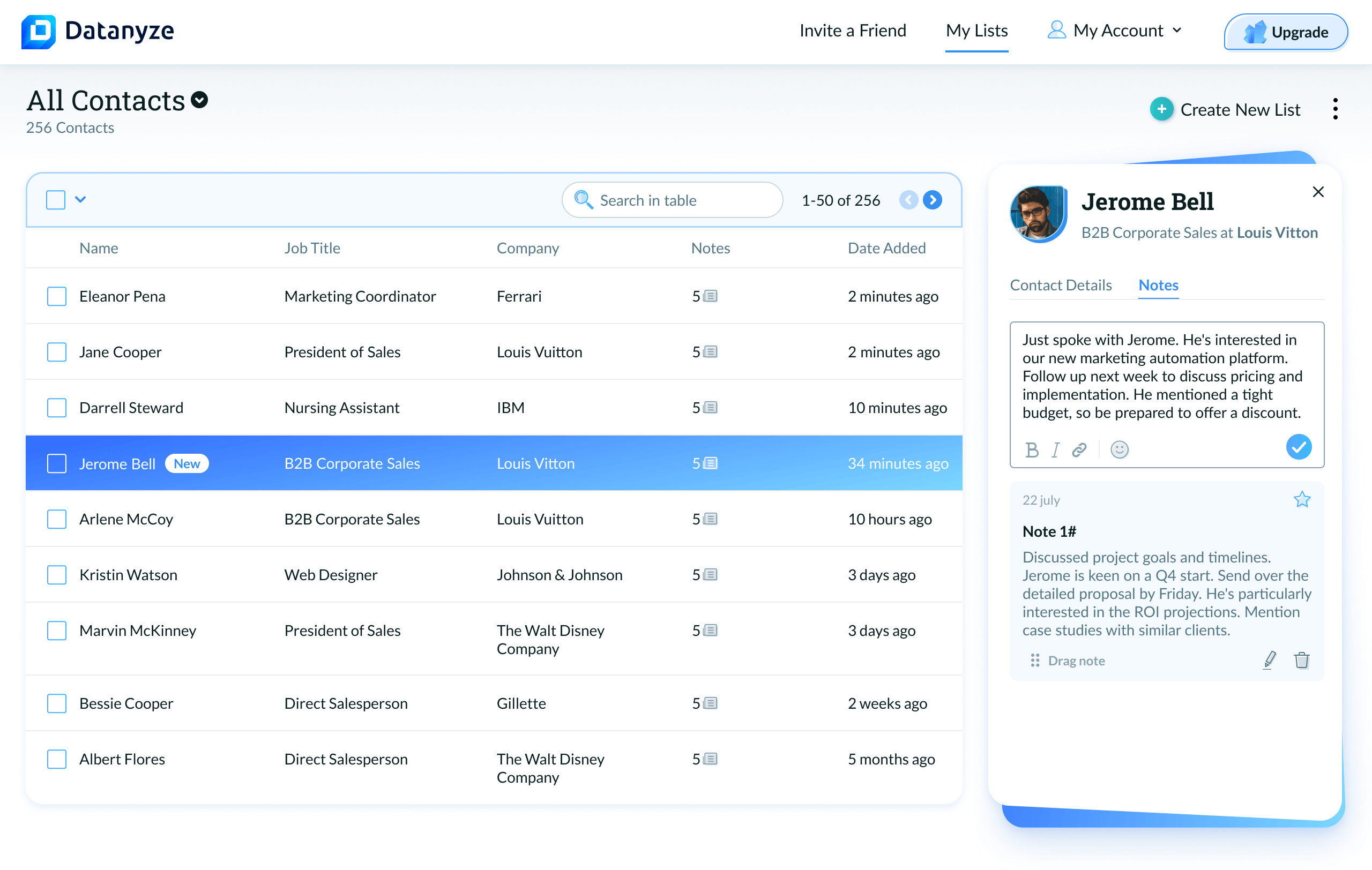Screen dimensions: 1372x870
Task: Open notes icon for Marvin McKinney
Action: 710,631
